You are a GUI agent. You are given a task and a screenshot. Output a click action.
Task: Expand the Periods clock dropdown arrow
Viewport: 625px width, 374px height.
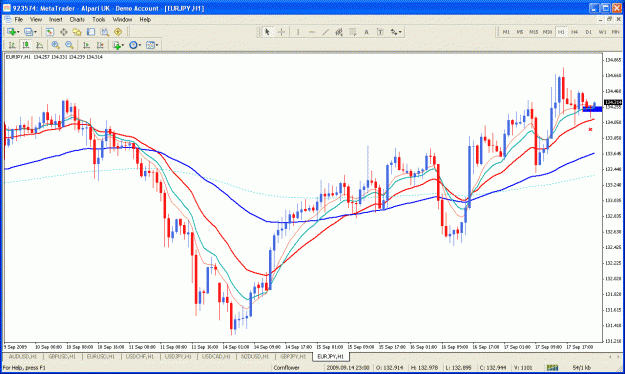(140, 45)
